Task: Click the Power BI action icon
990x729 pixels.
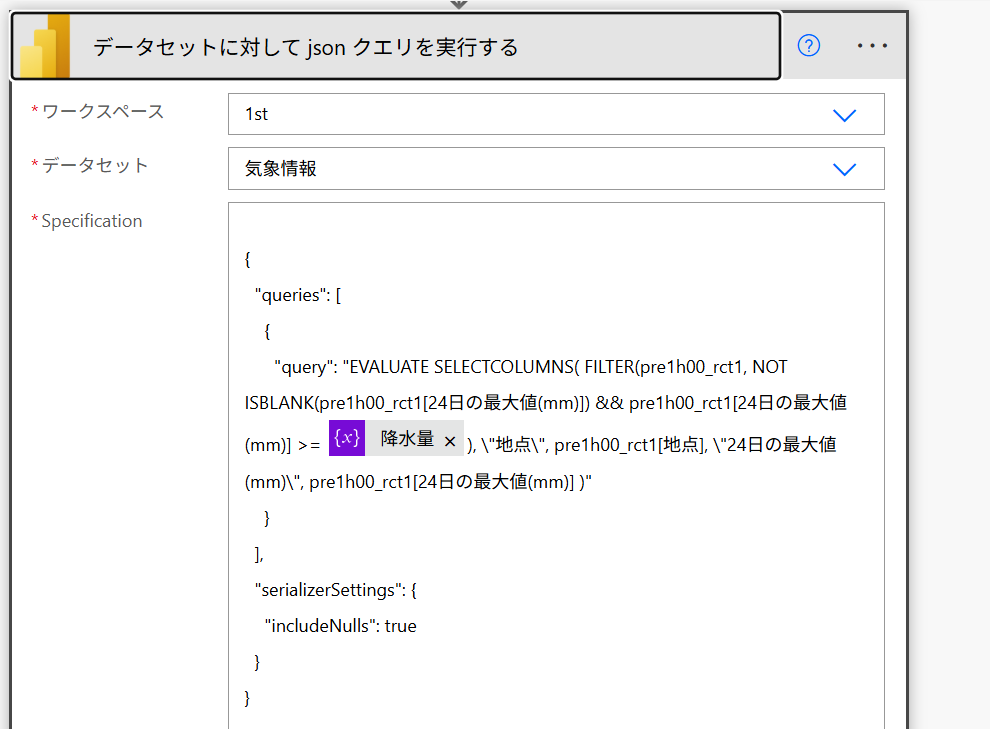Action: [45, 47]
